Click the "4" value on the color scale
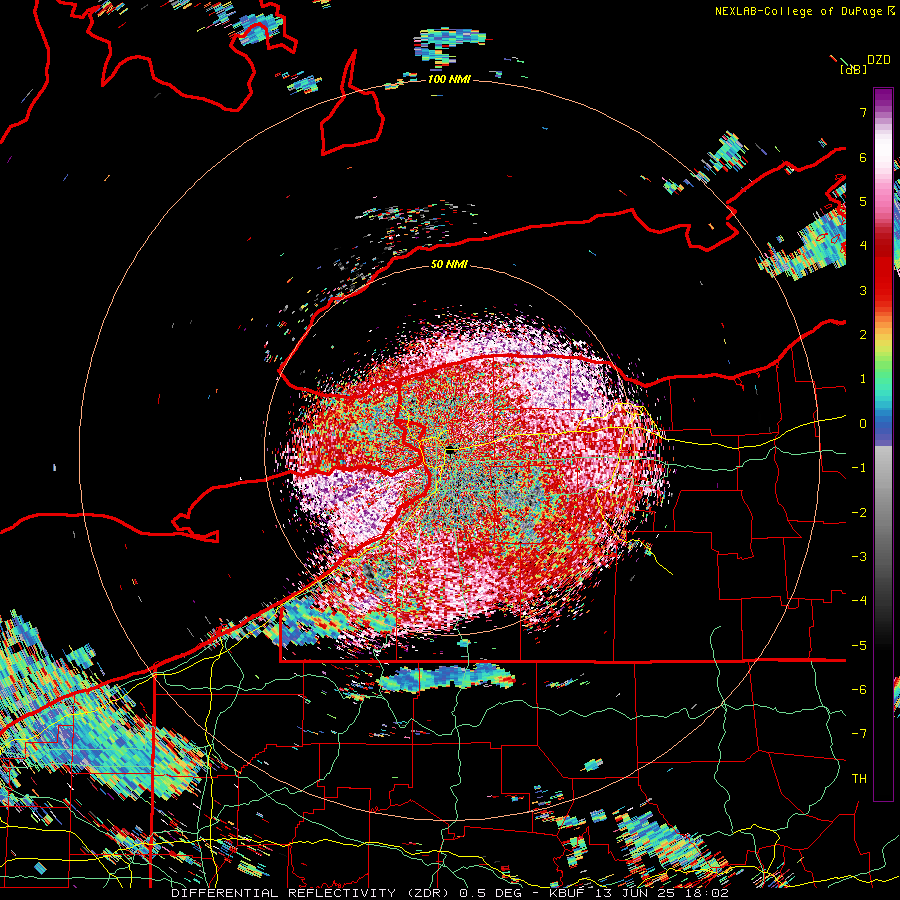Screen dimensions: 900x900 click(x=863, y=246)
